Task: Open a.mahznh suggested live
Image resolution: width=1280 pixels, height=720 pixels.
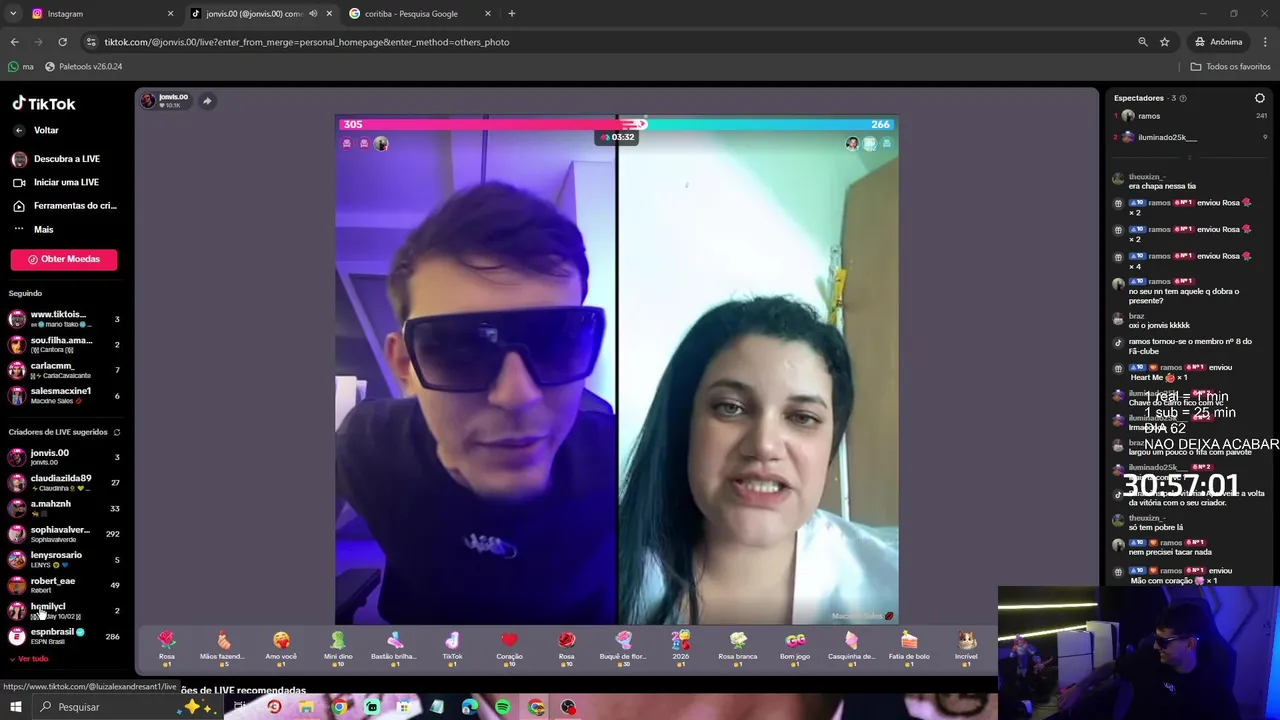Action: point(64,508)
